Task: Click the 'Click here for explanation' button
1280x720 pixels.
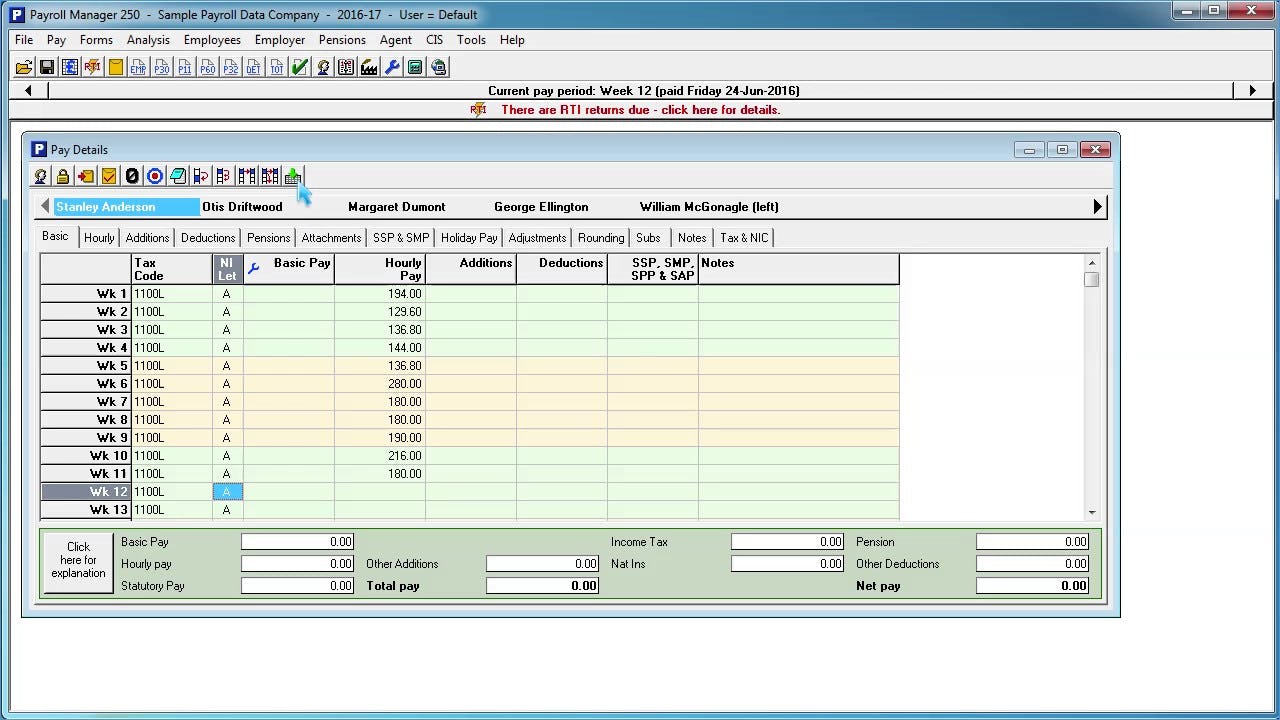Action: coord(78,561)
